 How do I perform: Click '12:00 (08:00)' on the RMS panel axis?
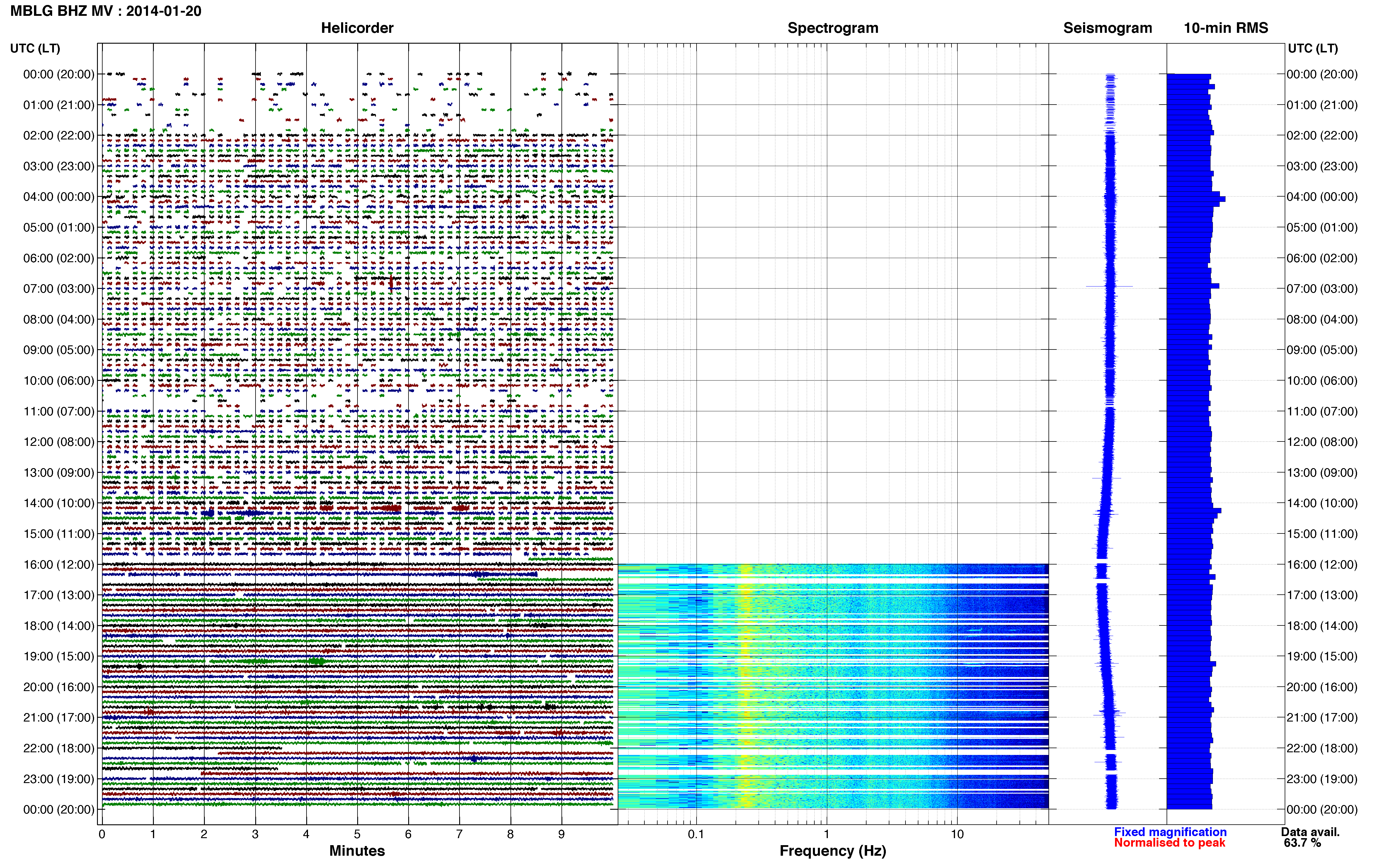(x=1322, y=442)
